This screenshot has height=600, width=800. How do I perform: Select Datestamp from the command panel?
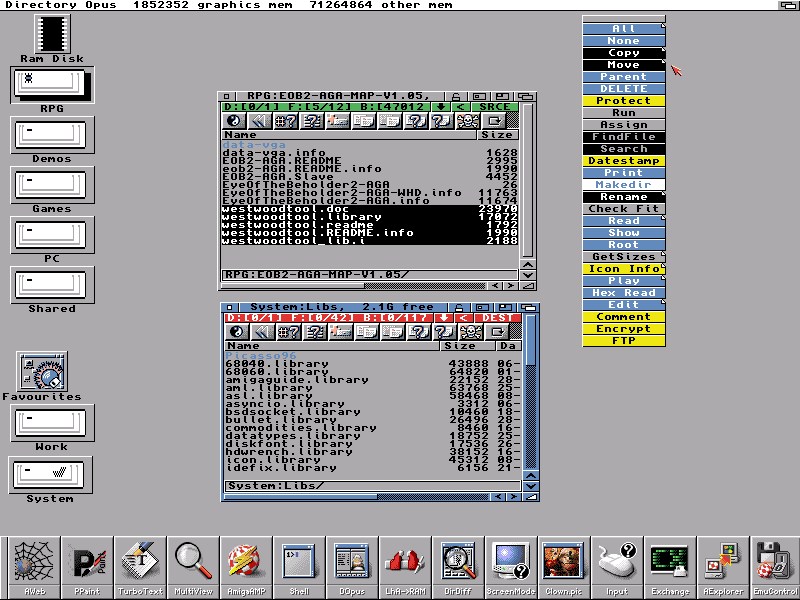pos(622,161)
